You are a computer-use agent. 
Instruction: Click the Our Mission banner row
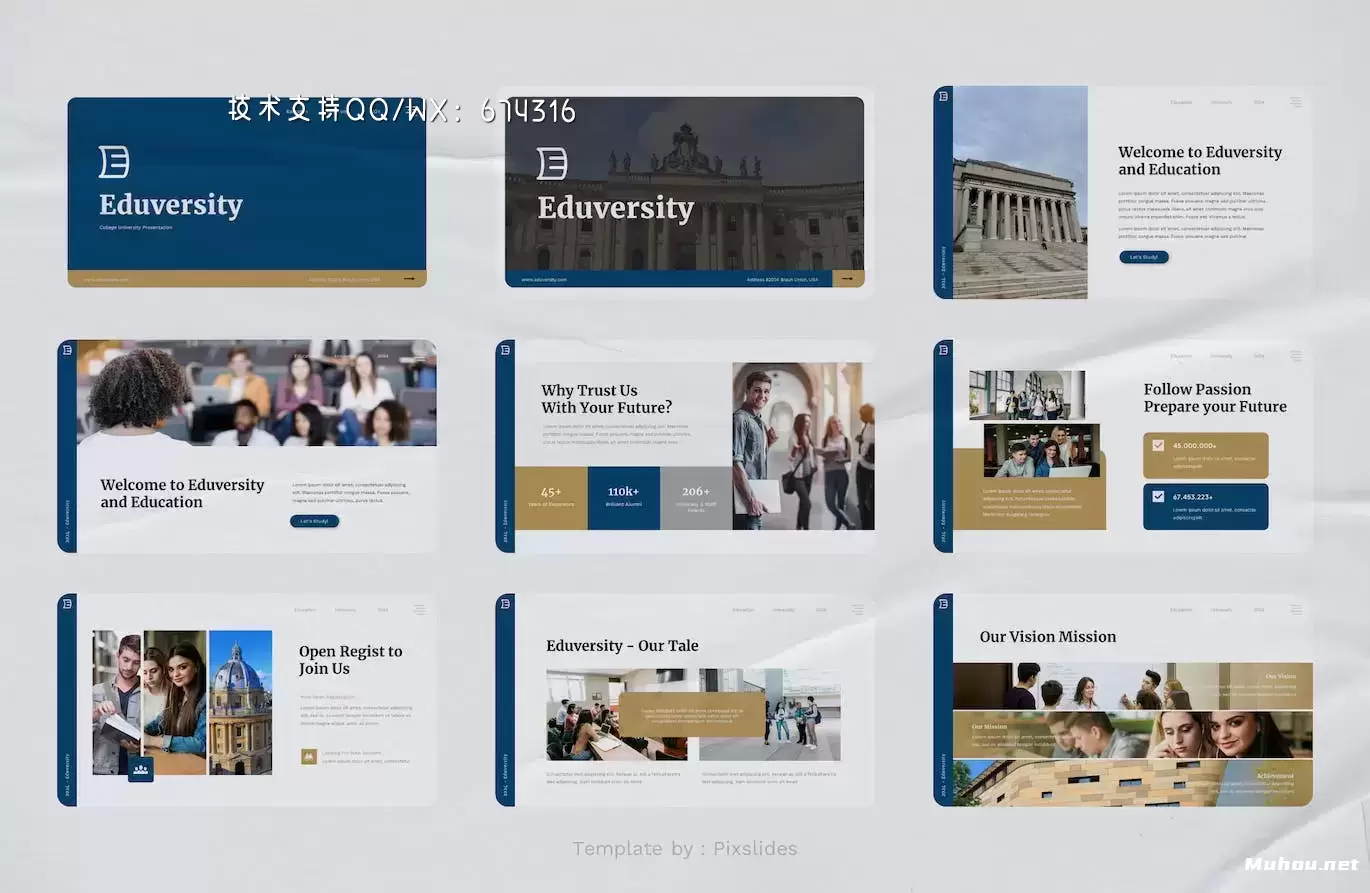click(1133, 735)
